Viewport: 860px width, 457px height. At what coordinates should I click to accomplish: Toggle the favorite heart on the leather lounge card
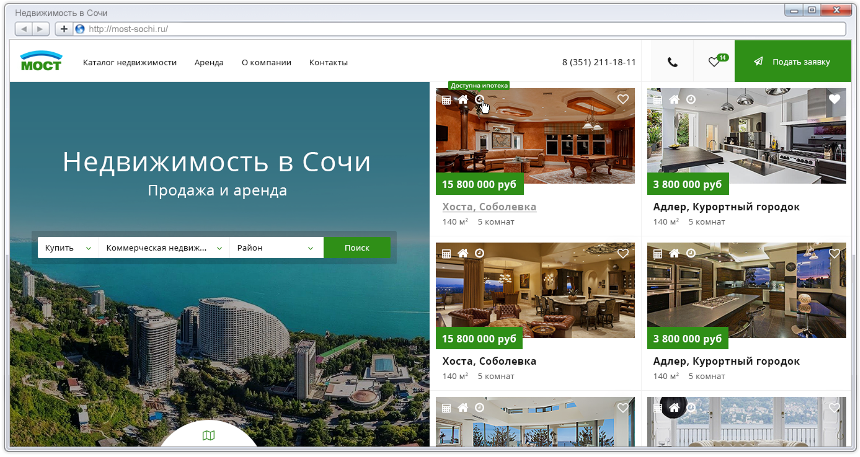pyautogui.click(x=623, y=253)
